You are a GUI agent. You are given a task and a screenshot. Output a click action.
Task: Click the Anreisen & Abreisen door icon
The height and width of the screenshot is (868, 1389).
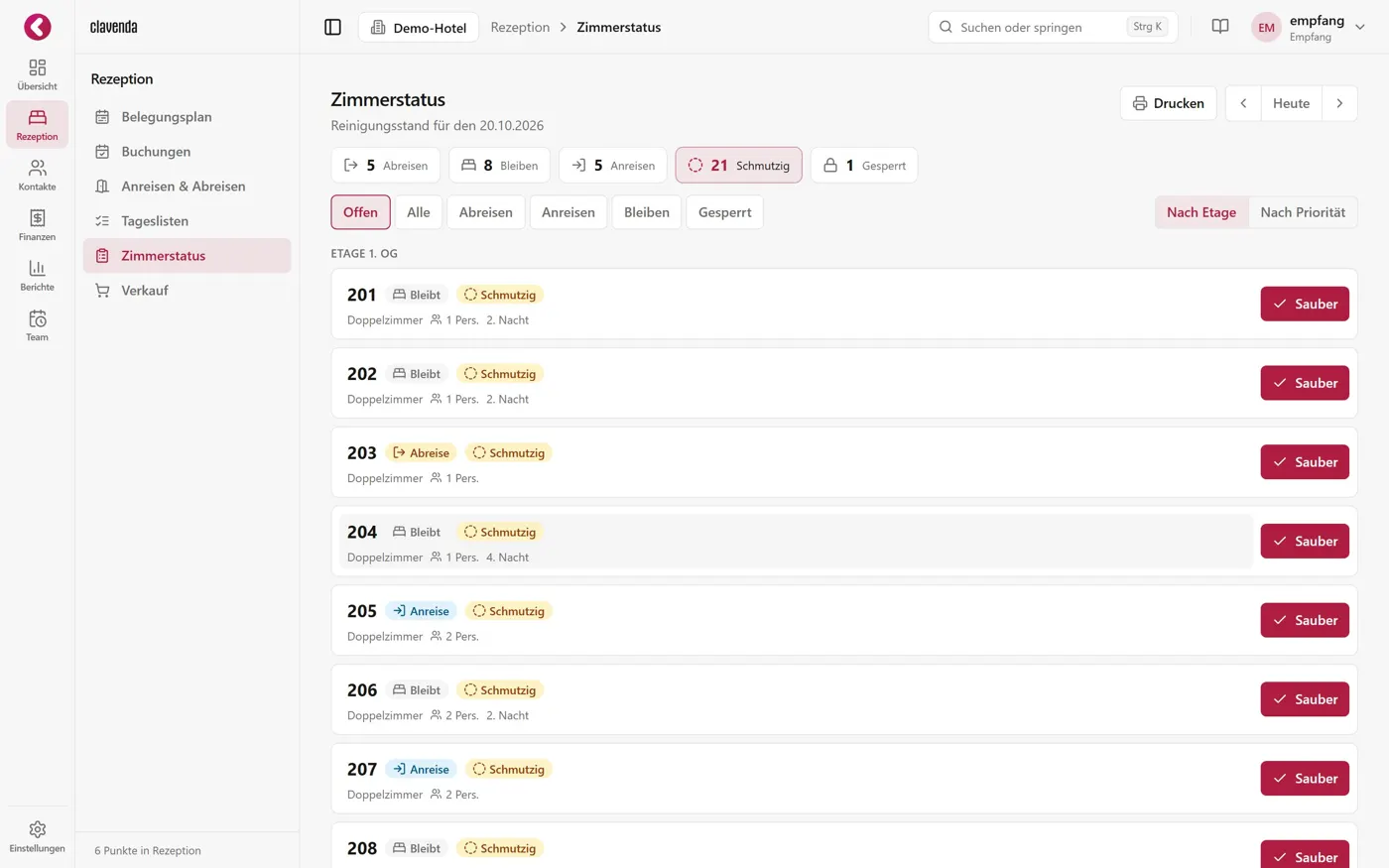point(102,186)
